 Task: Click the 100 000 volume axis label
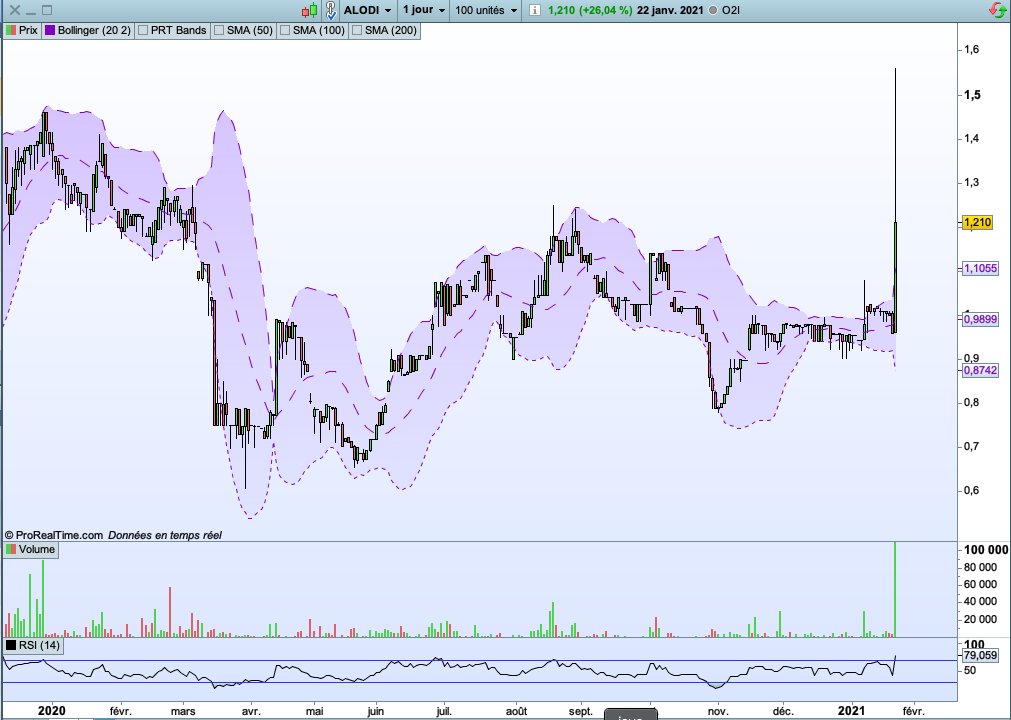coord(986,550)
